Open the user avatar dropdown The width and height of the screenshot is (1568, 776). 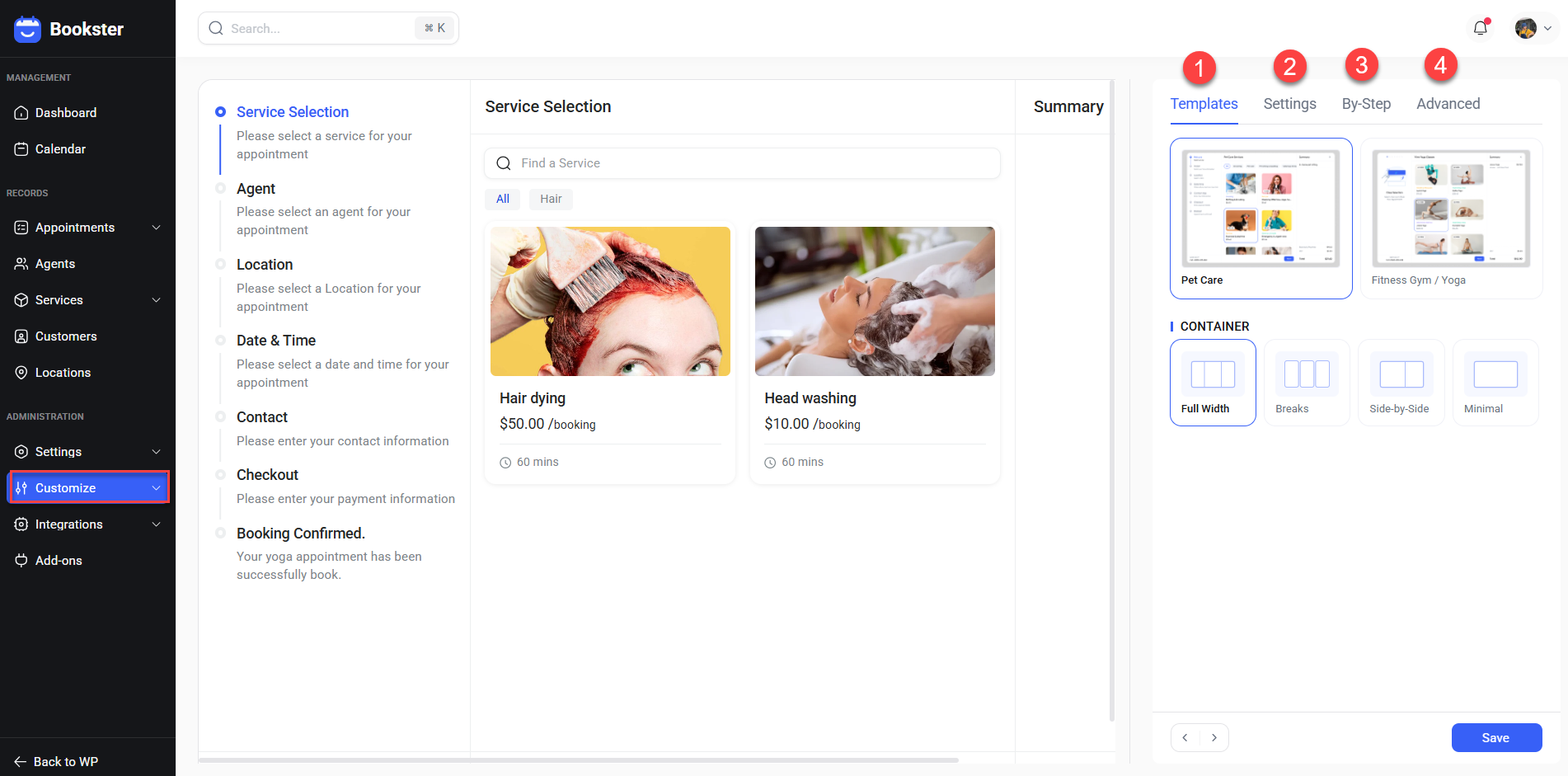click(x=1533, y=28)
